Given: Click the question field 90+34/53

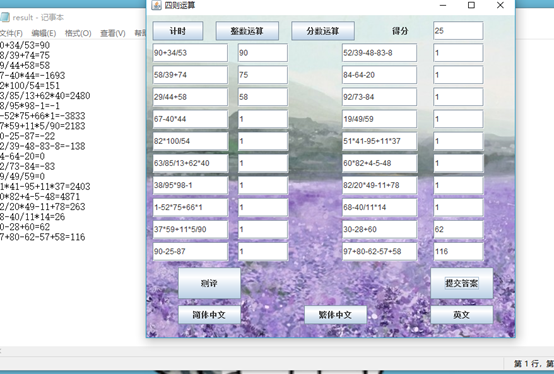Looking at the screenshot, I should click(190, 53).
